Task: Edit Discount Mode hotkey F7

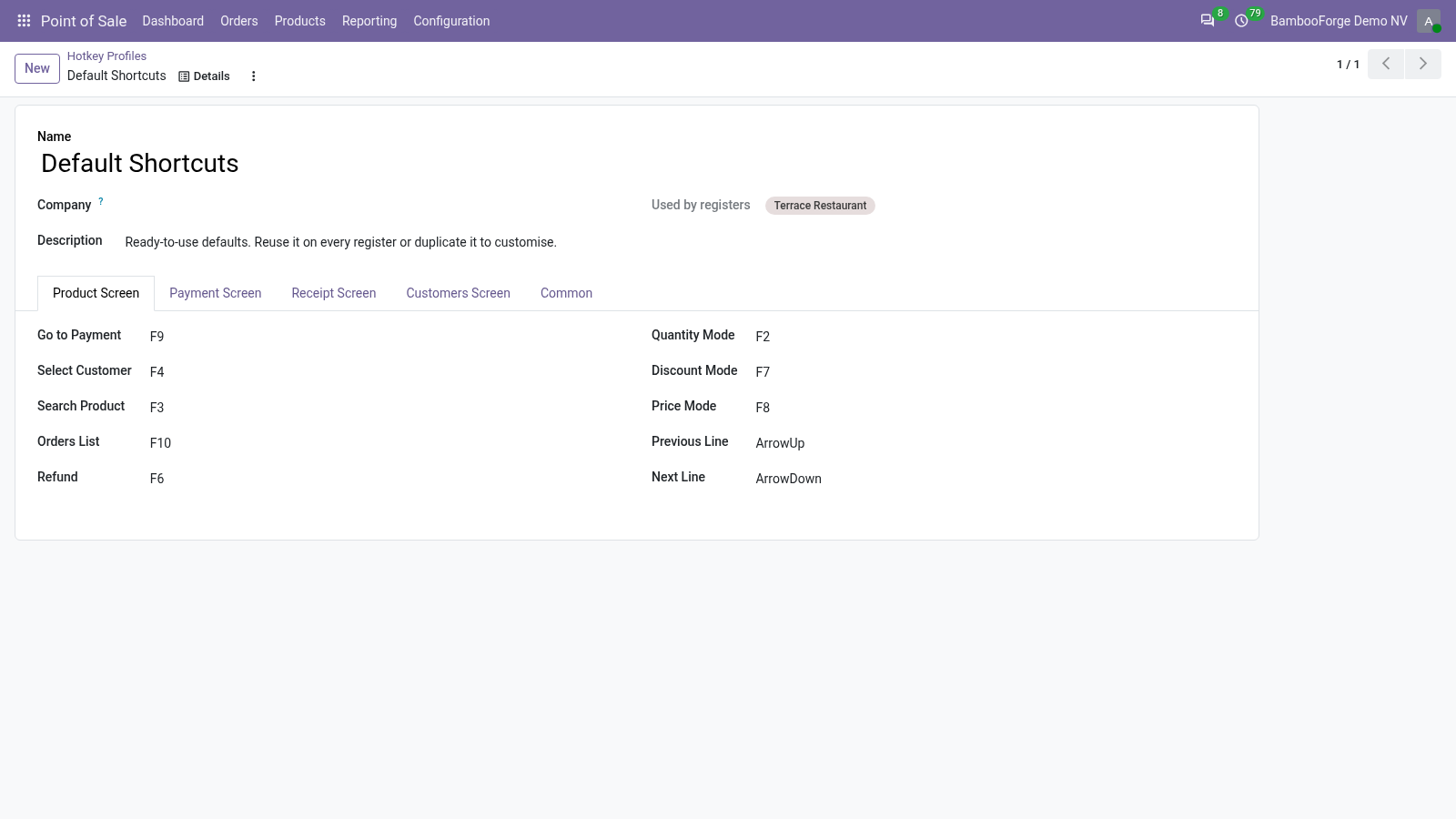Action: pos(996,372)
